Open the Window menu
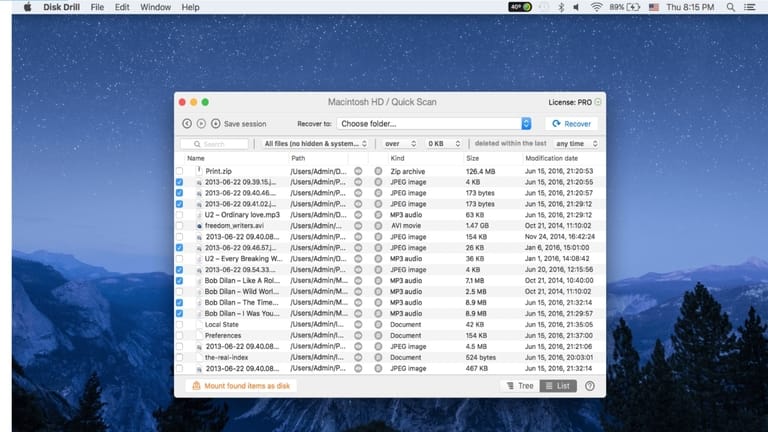The width and height of the screenshot is (768, 432). click(155, 7)
